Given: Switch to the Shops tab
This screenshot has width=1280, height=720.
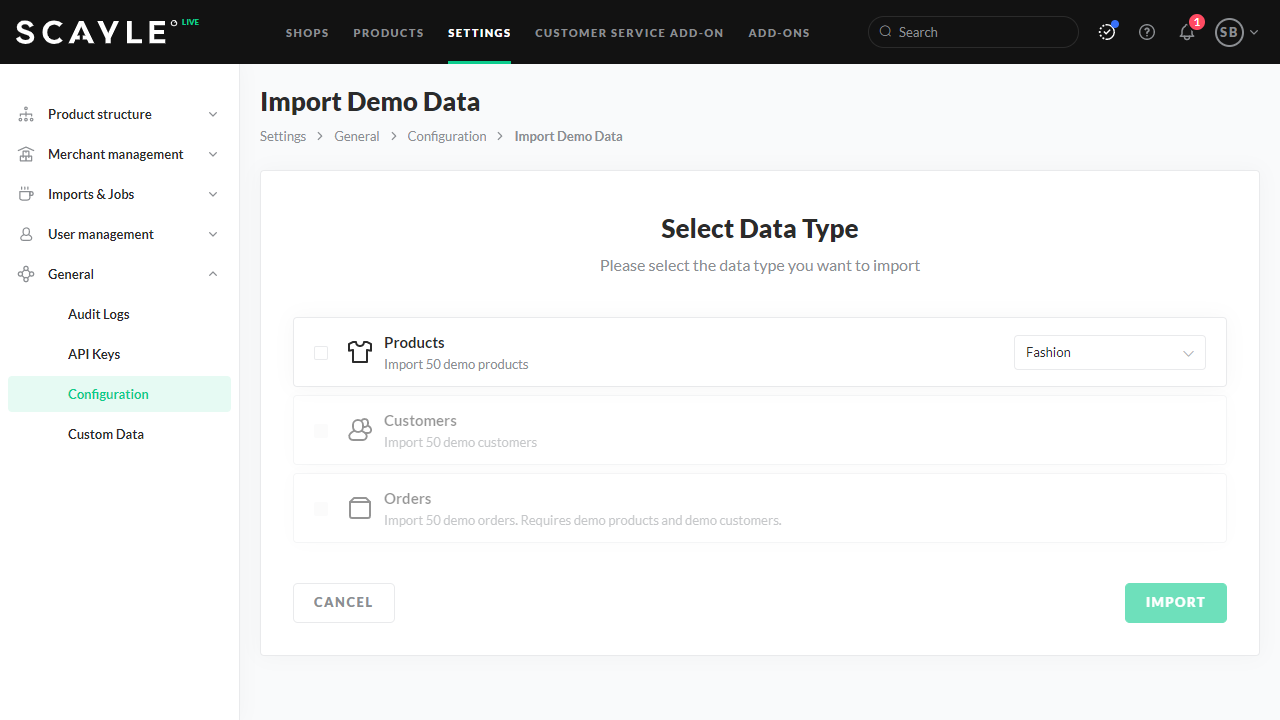Looking at the screenshot, I should 307,33.
